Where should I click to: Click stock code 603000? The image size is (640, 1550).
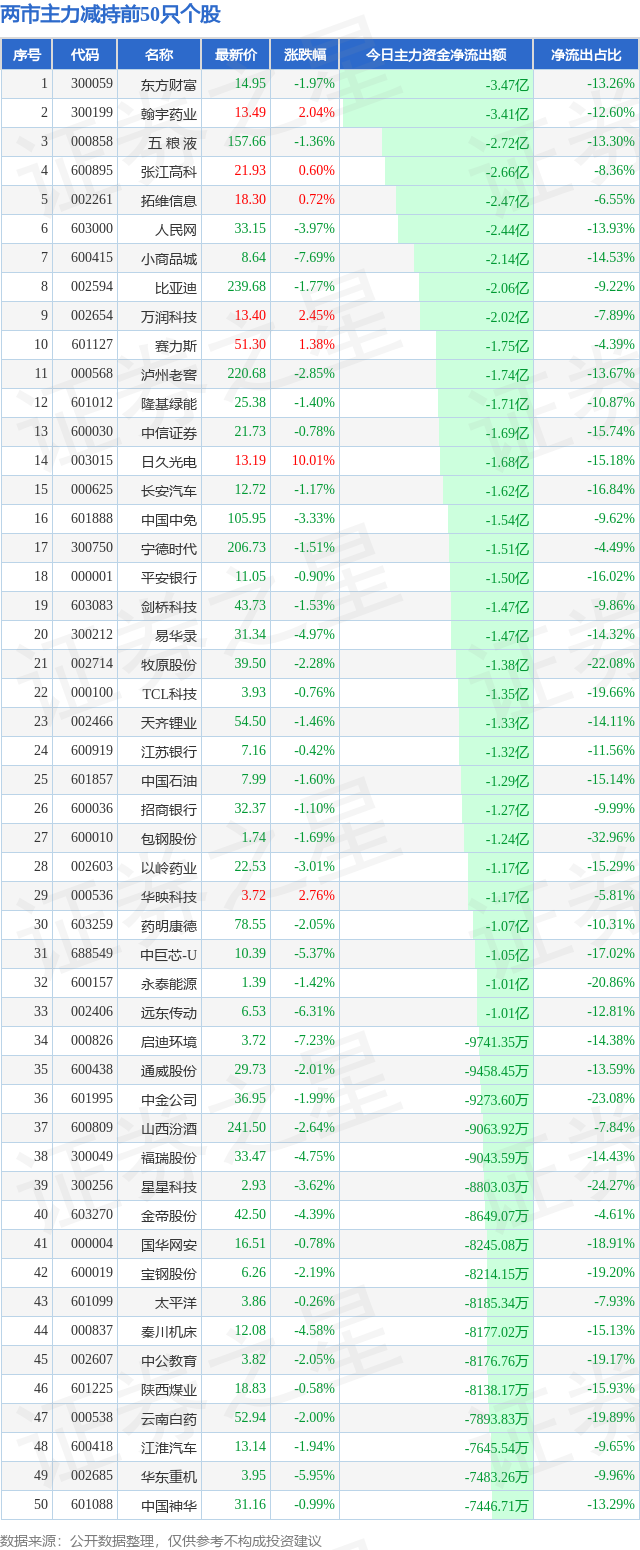pyautogui.click(x=92, y=229)
